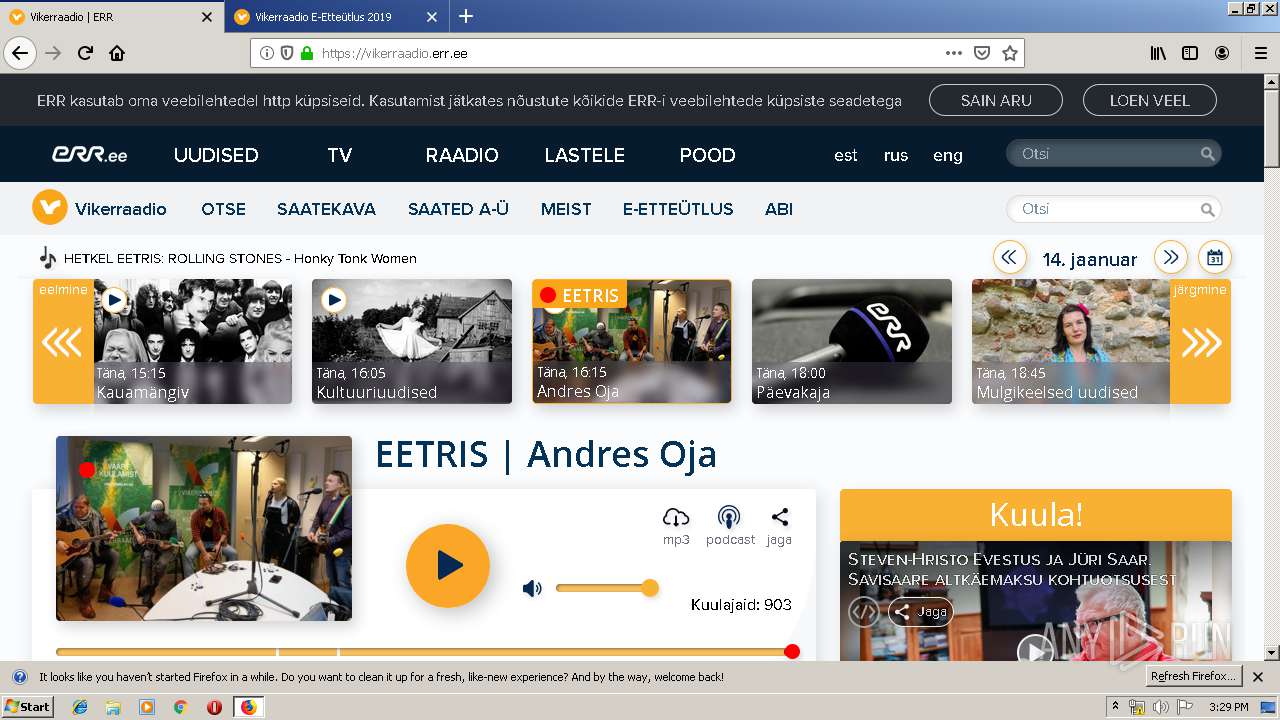1280x720 pixels.
Task: Play the Kauamängiv episode
Action: point(114,300)
